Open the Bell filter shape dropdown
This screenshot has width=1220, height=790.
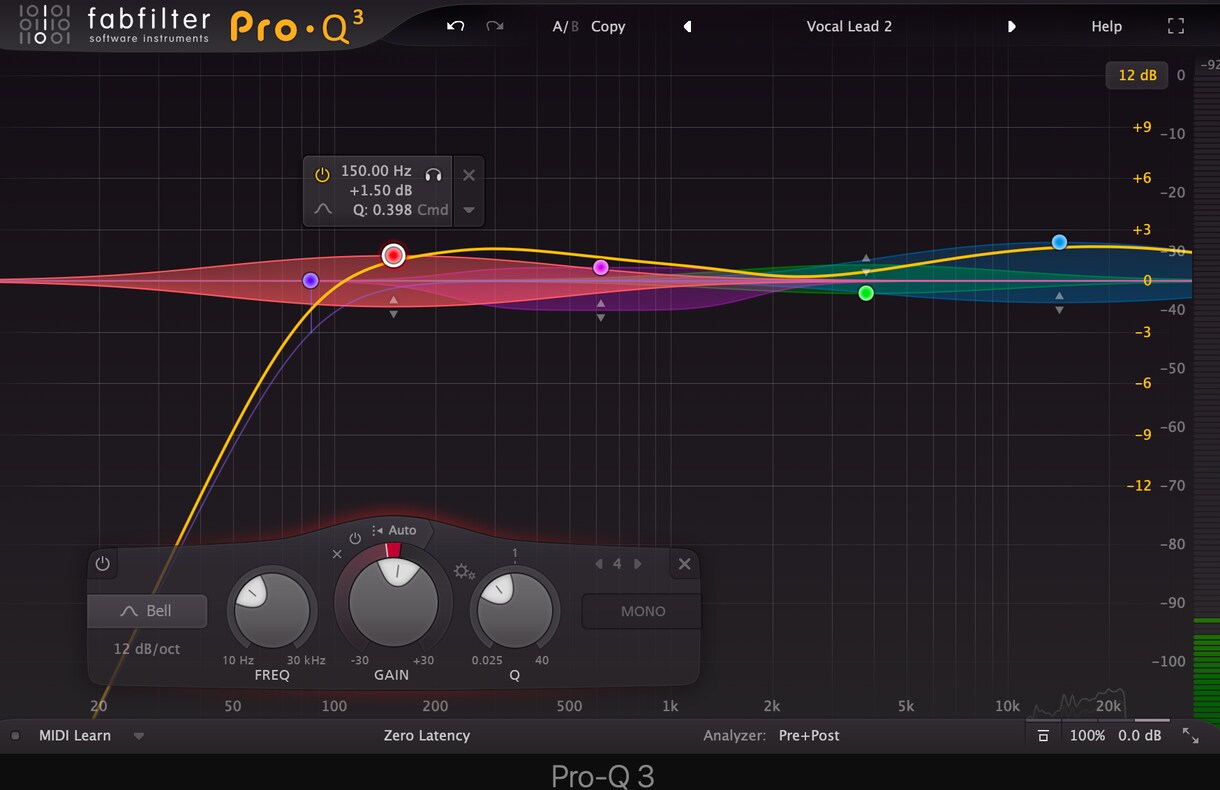[x=147, y=611]
